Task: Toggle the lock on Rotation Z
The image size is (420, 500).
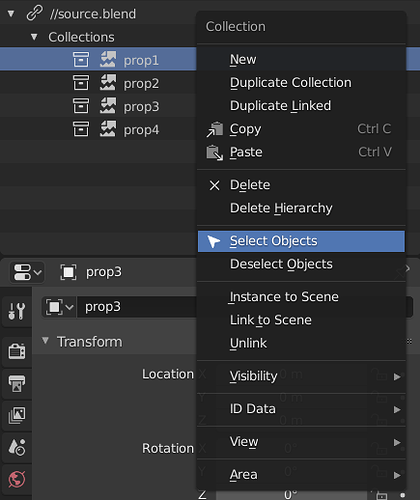Action: 381,495
